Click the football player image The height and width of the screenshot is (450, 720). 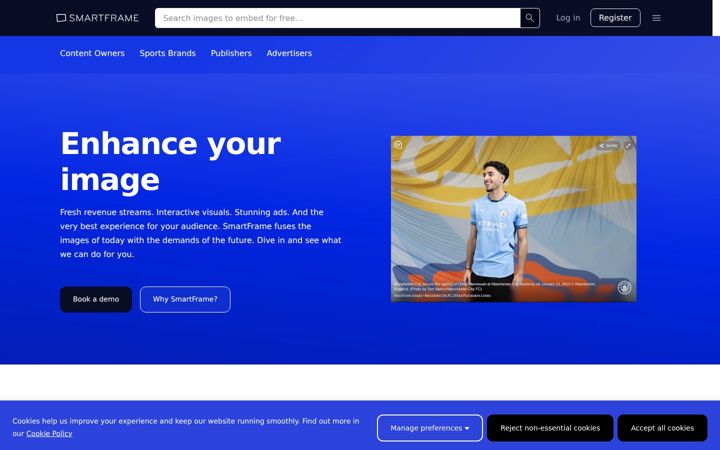(513, 219)
